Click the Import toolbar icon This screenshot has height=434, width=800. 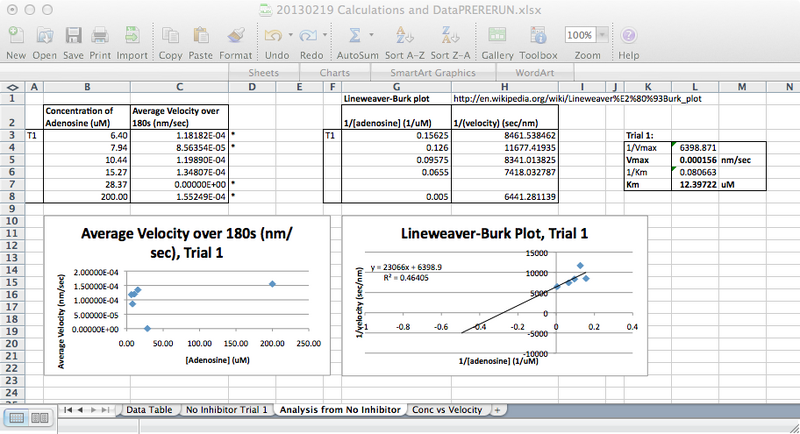pyautogui.click(x=131, y=36)
